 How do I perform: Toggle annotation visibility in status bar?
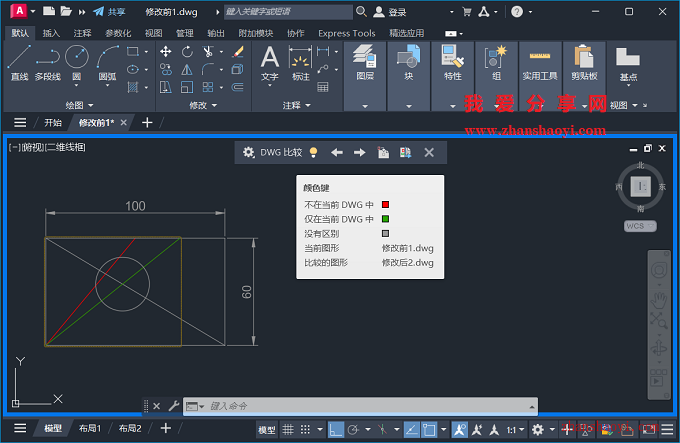[460, 430]
